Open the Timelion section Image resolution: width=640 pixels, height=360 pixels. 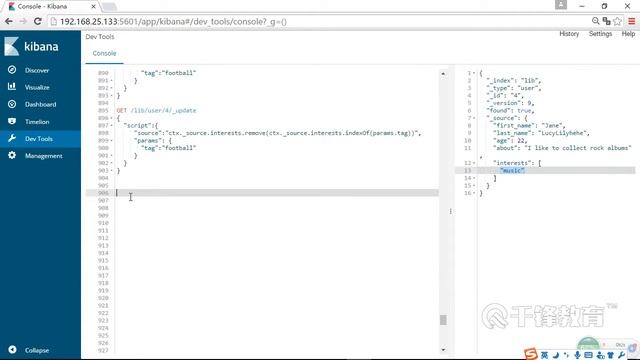tap(37, 122)
